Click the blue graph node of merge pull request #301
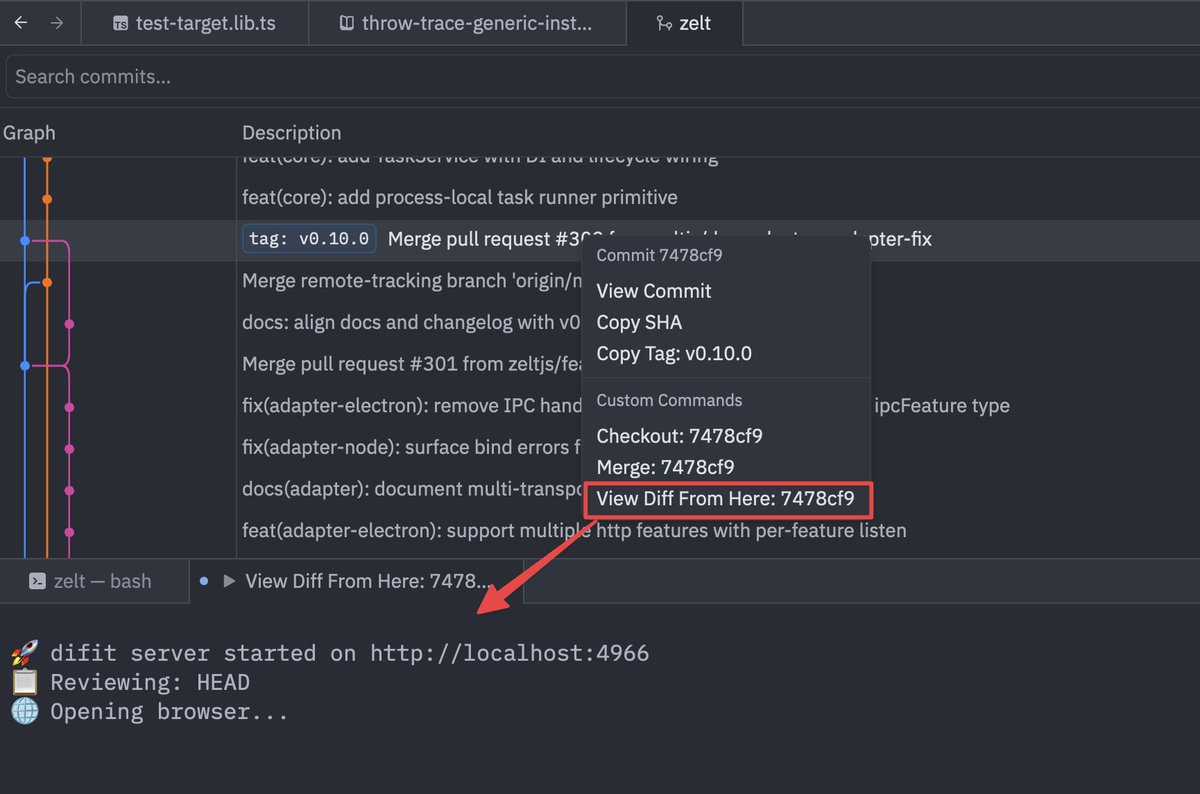1200x794 pixels. pyautogui.click(x=25, y=366)
